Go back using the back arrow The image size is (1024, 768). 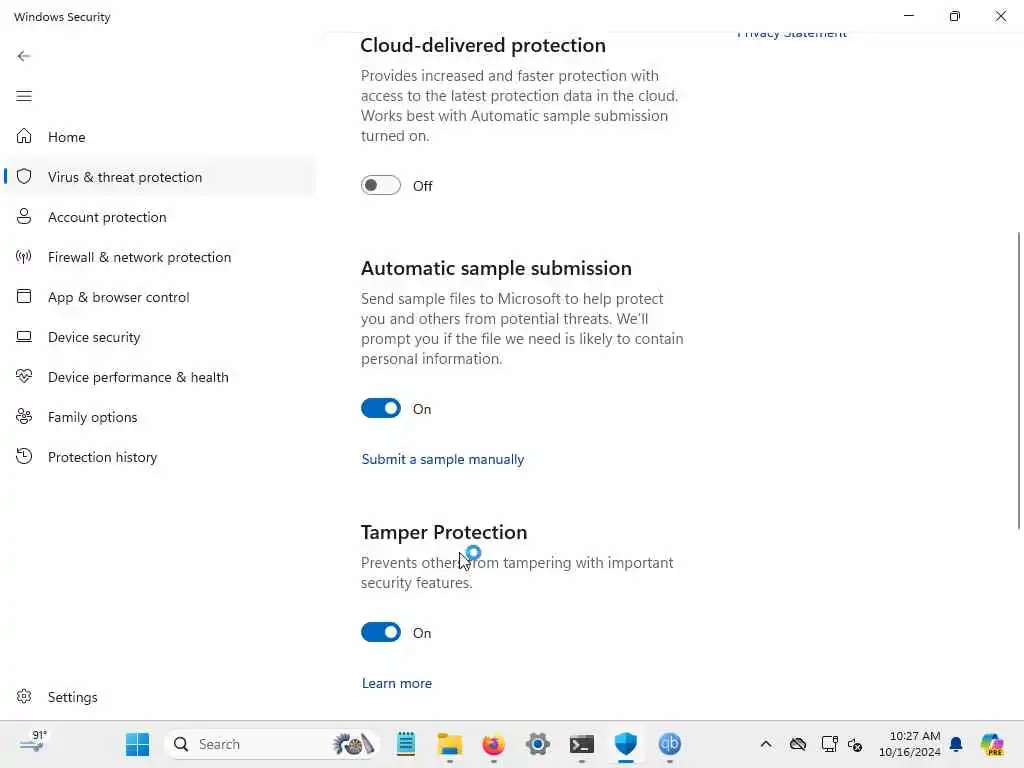tap(24, 56)
